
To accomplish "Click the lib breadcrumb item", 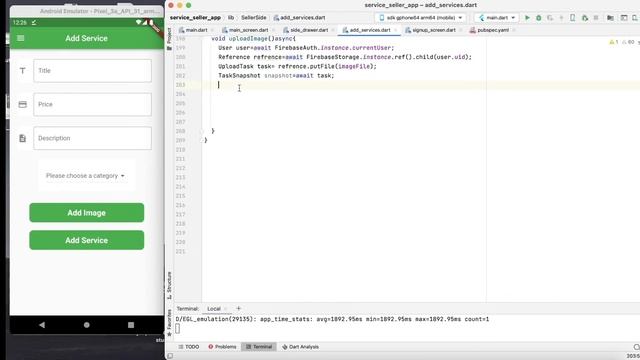I will (231, 18).
